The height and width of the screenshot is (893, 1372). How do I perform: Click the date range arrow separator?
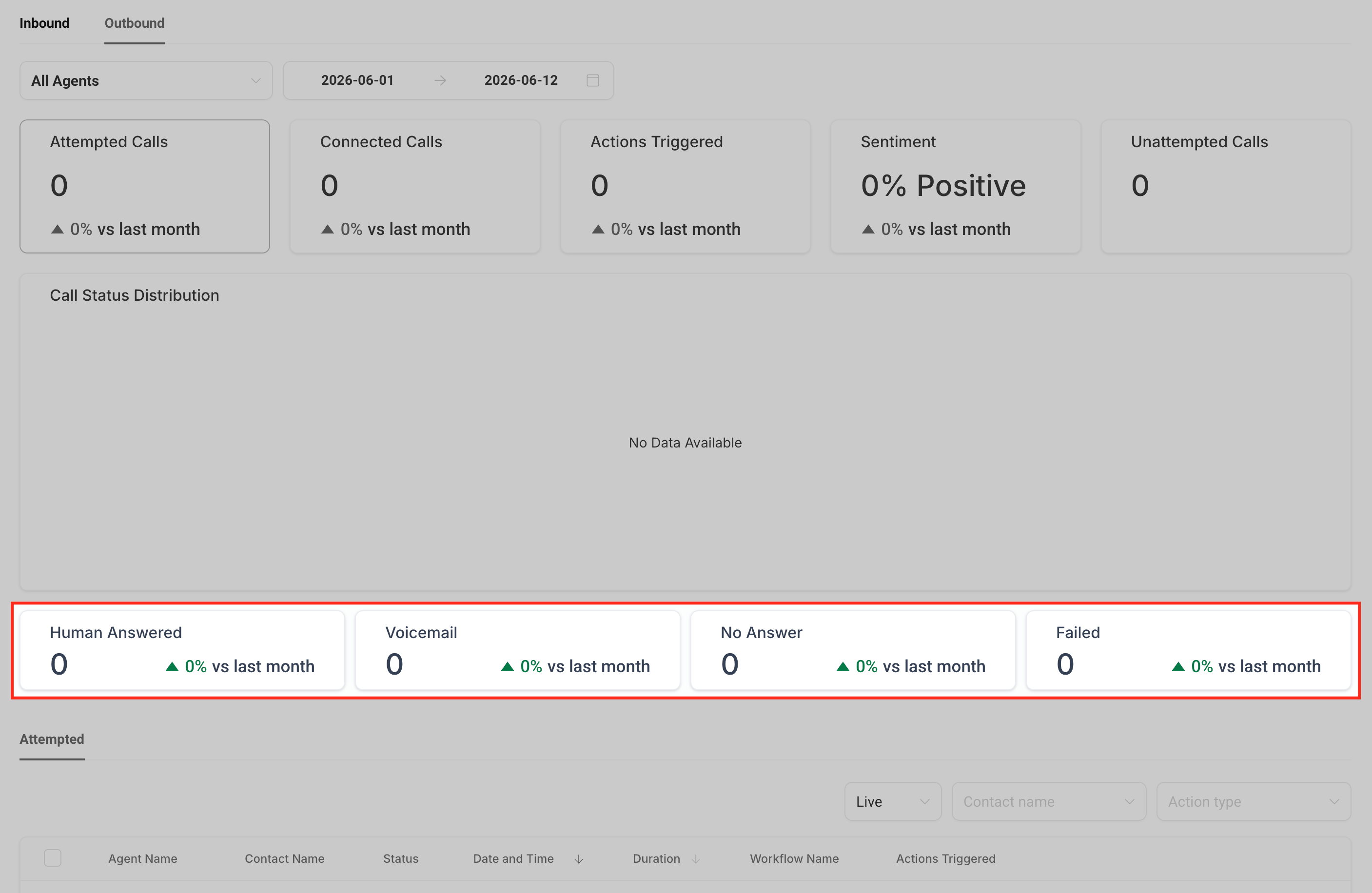point(440,80)
